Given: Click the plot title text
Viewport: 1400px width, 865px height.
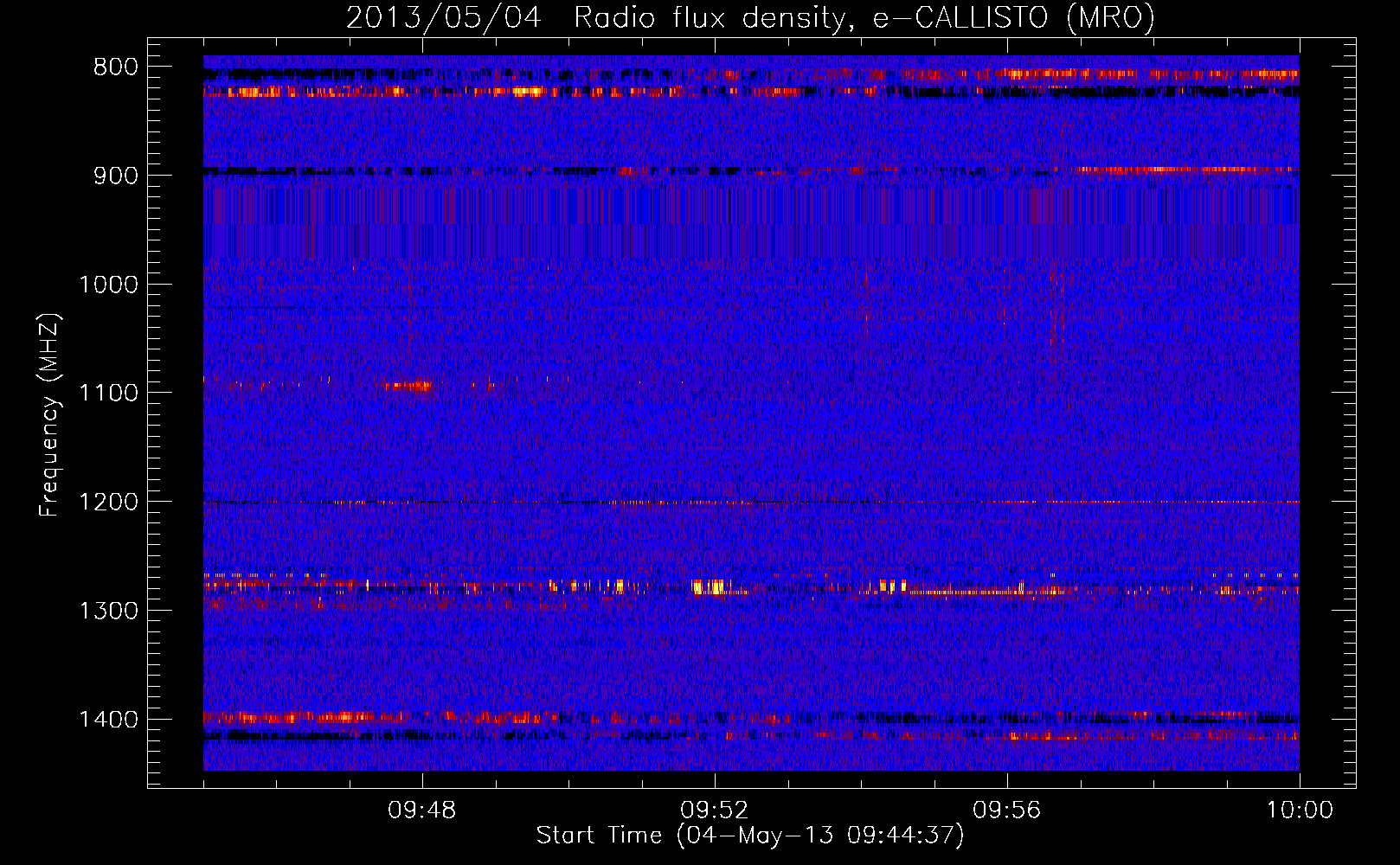Looking at the screenshot, I should coord(750,17).
